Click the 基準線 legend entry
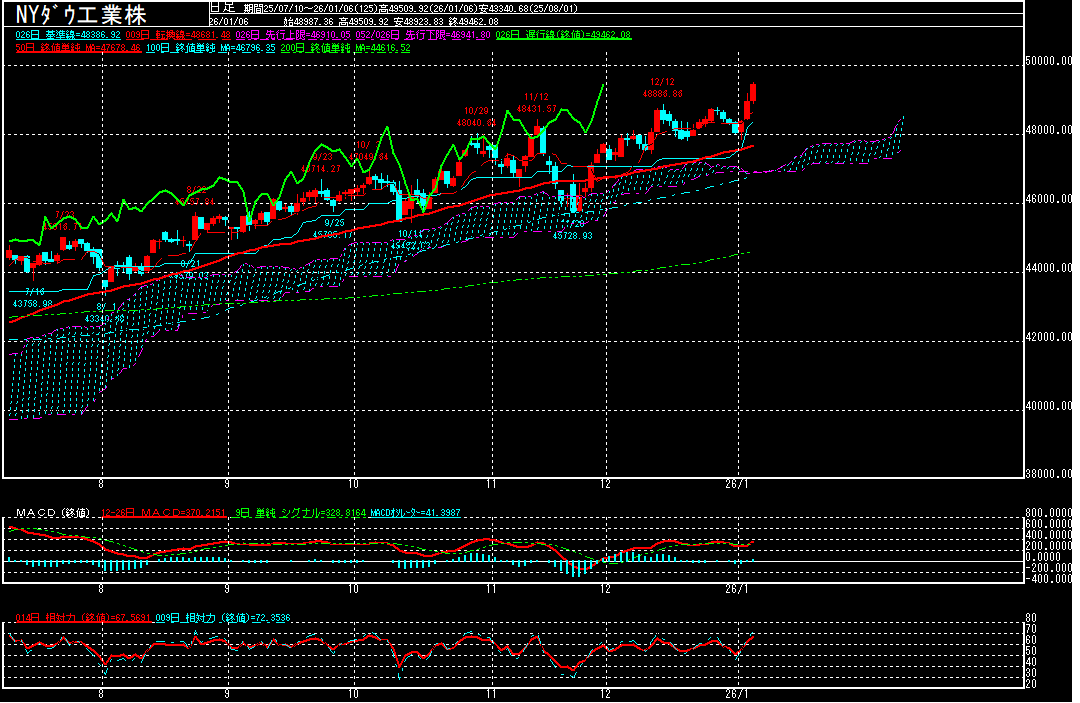 point(69,35)
